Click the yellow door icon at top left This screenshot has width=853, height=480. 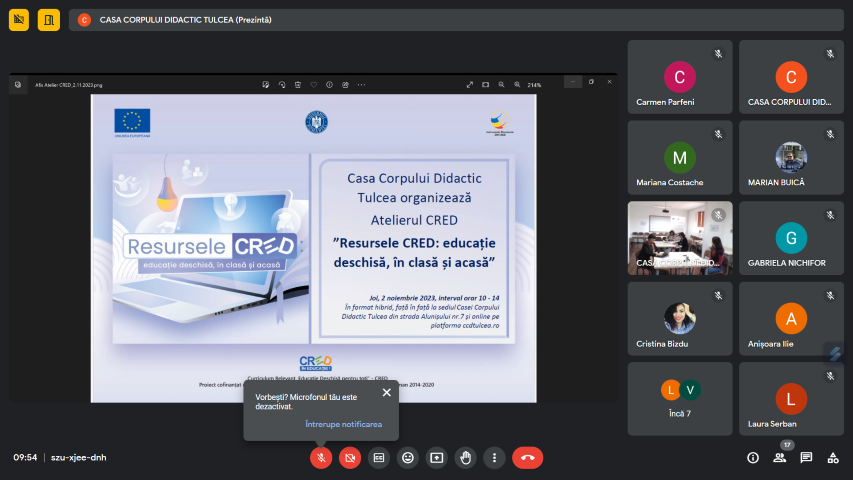point(49,19)
